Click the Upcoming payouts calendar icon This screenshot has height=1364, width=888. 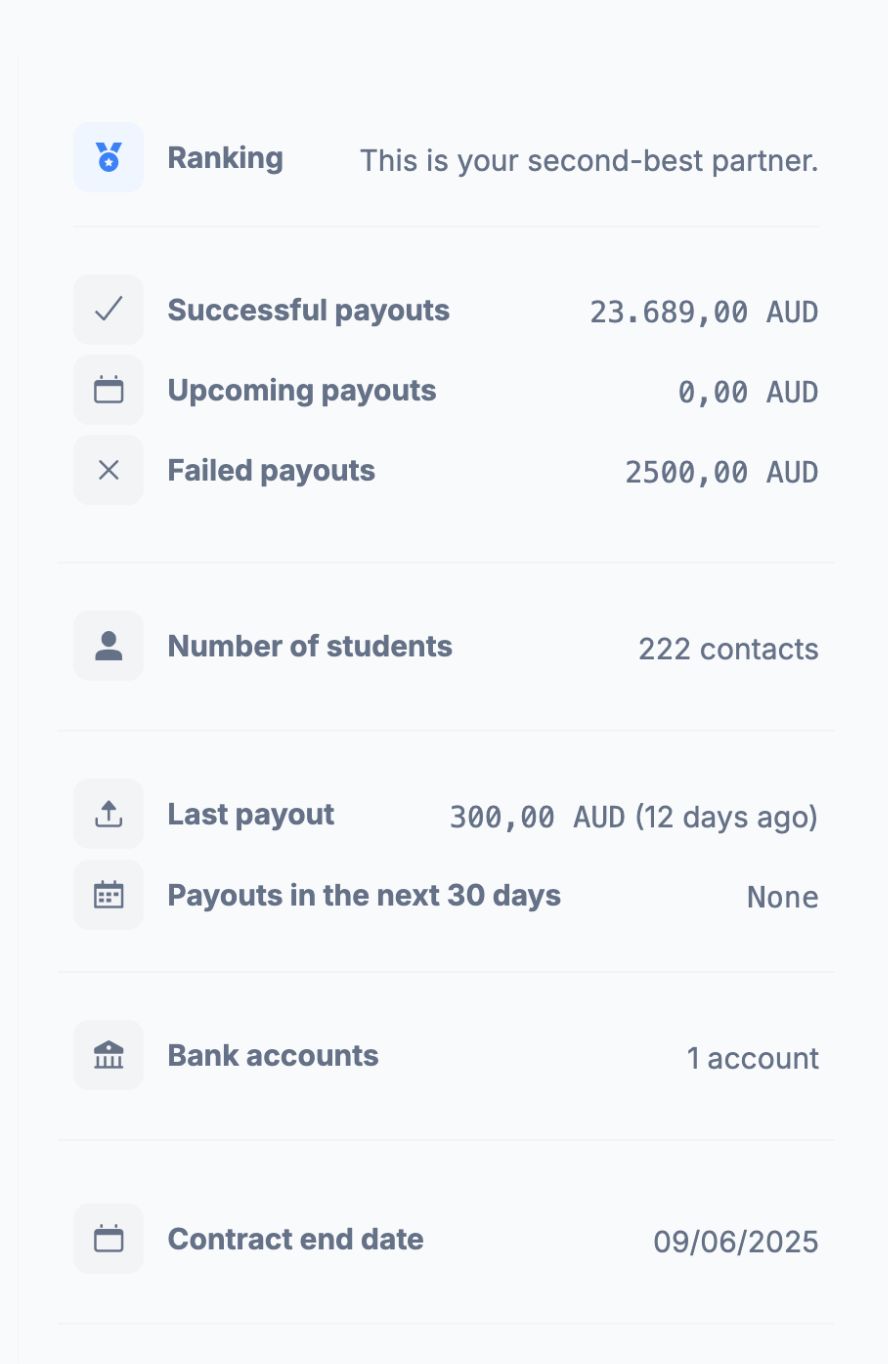pos(108,390)
